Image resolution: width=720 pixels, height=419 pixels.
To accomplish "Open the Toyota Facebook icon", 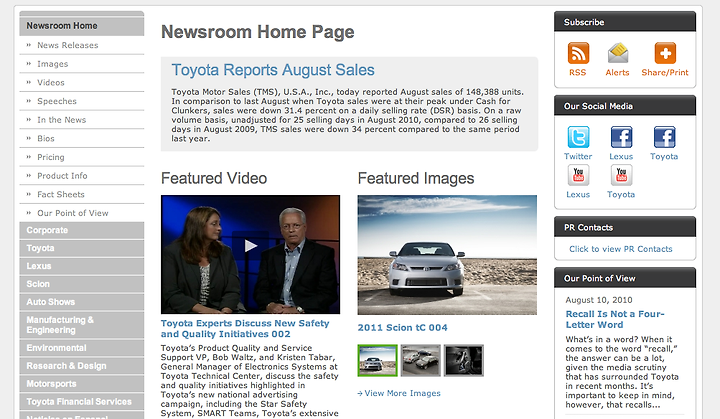I will click(x=664, y=137).
